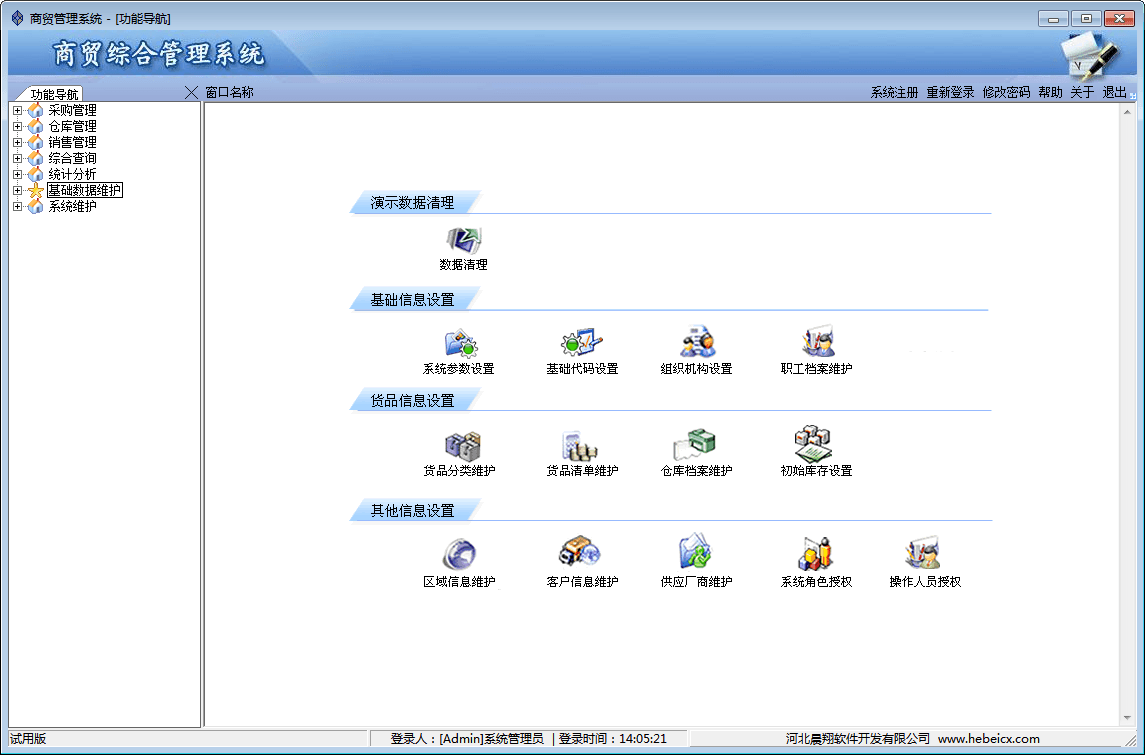1145x755 pixels.
Task: Expand the 采购管理 tree node
Action: [x=17, y=110]
